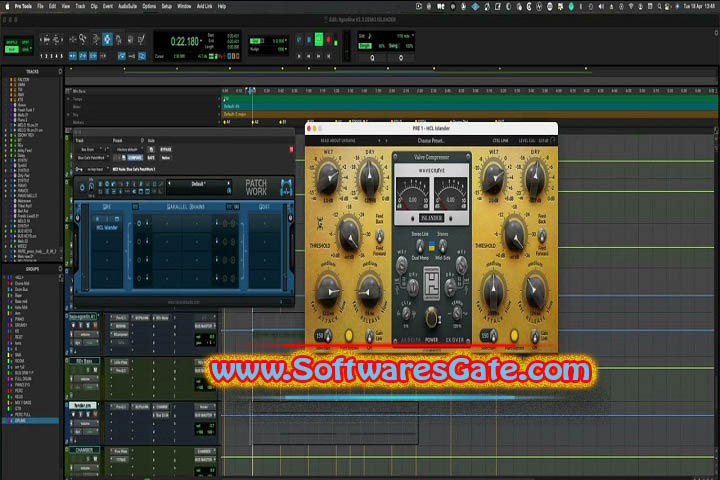720x480 pixels.
Task: Toggle first parallel chain power button
Action: 139,223
